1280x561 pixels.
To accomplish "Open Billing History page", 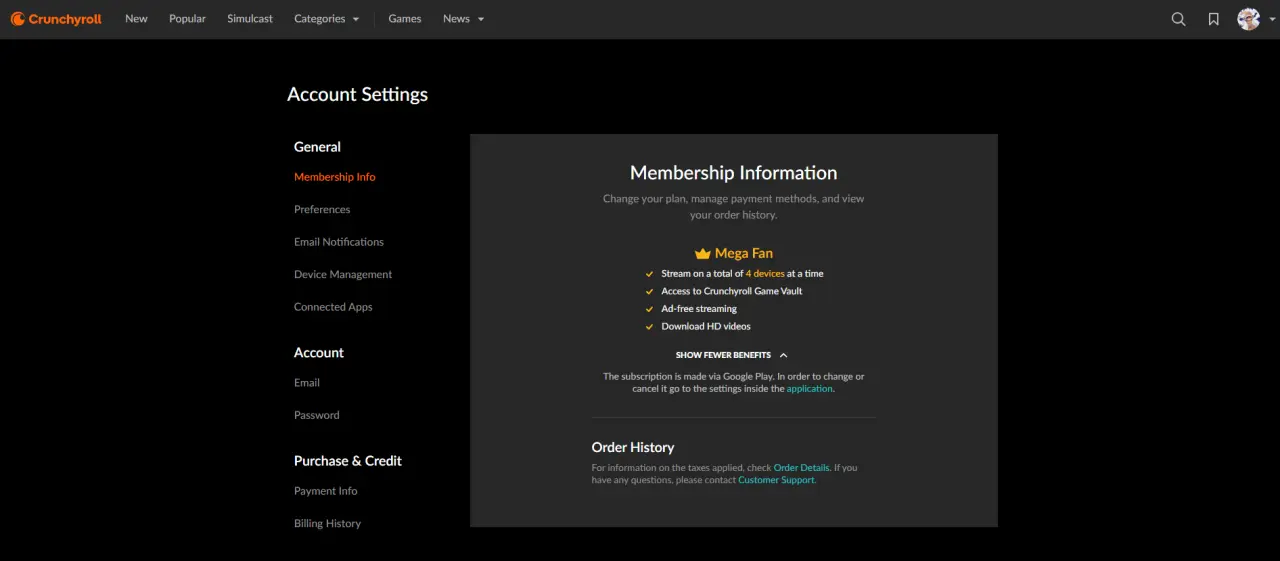I will 328,524.
